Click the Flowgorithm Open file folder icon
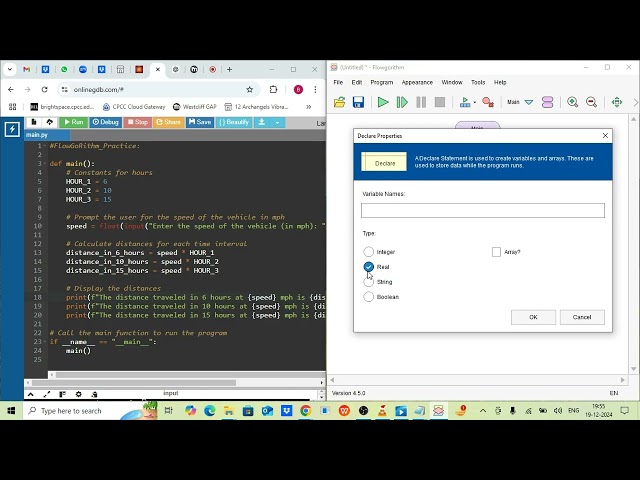This screenshot has width=640, height=480. 340,102
